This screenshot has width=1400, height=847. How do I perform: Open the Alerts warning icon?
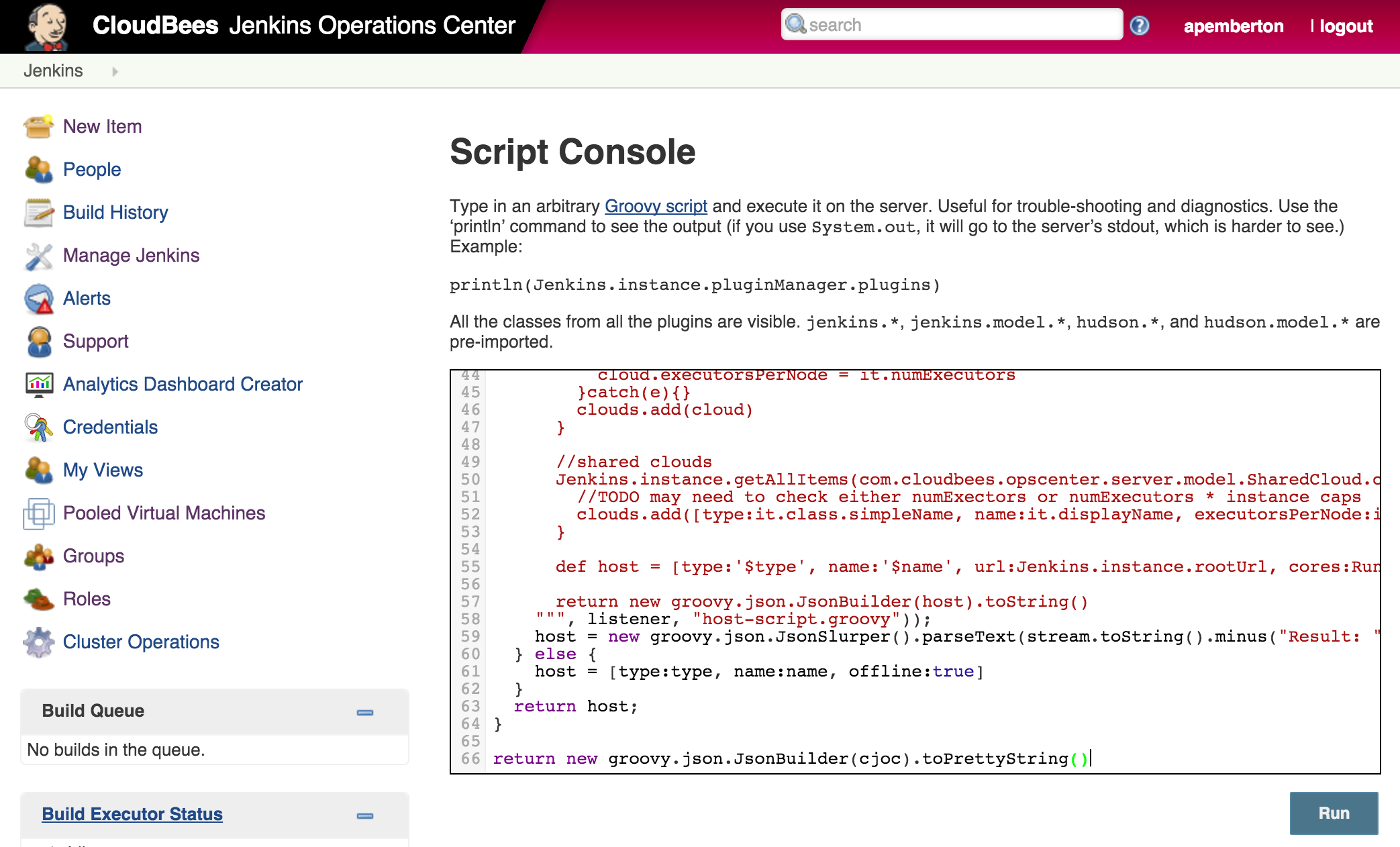[x=38, y=299]
